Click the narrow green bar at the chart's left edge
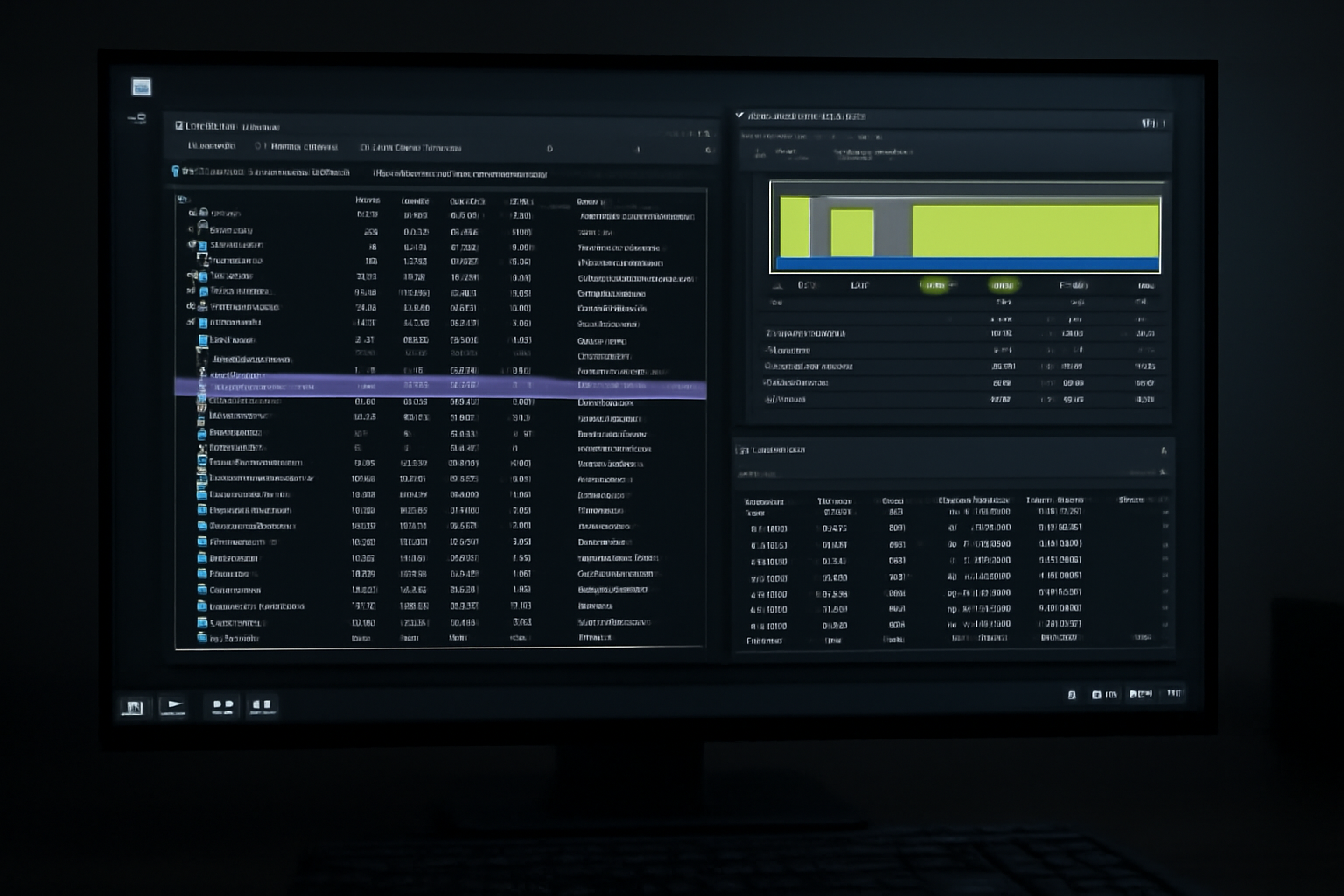 pyautogui.click(x=794, y=227)
